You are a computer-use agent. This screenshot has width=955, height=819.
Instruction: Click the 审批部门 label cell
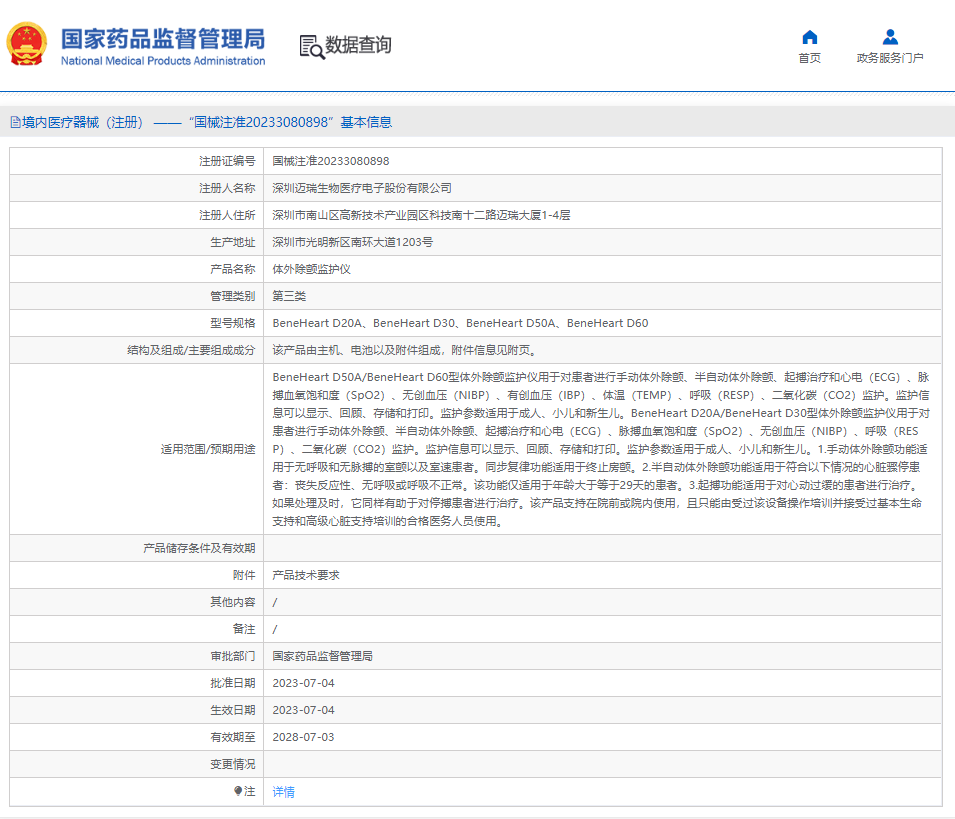[x=136, y=656]
